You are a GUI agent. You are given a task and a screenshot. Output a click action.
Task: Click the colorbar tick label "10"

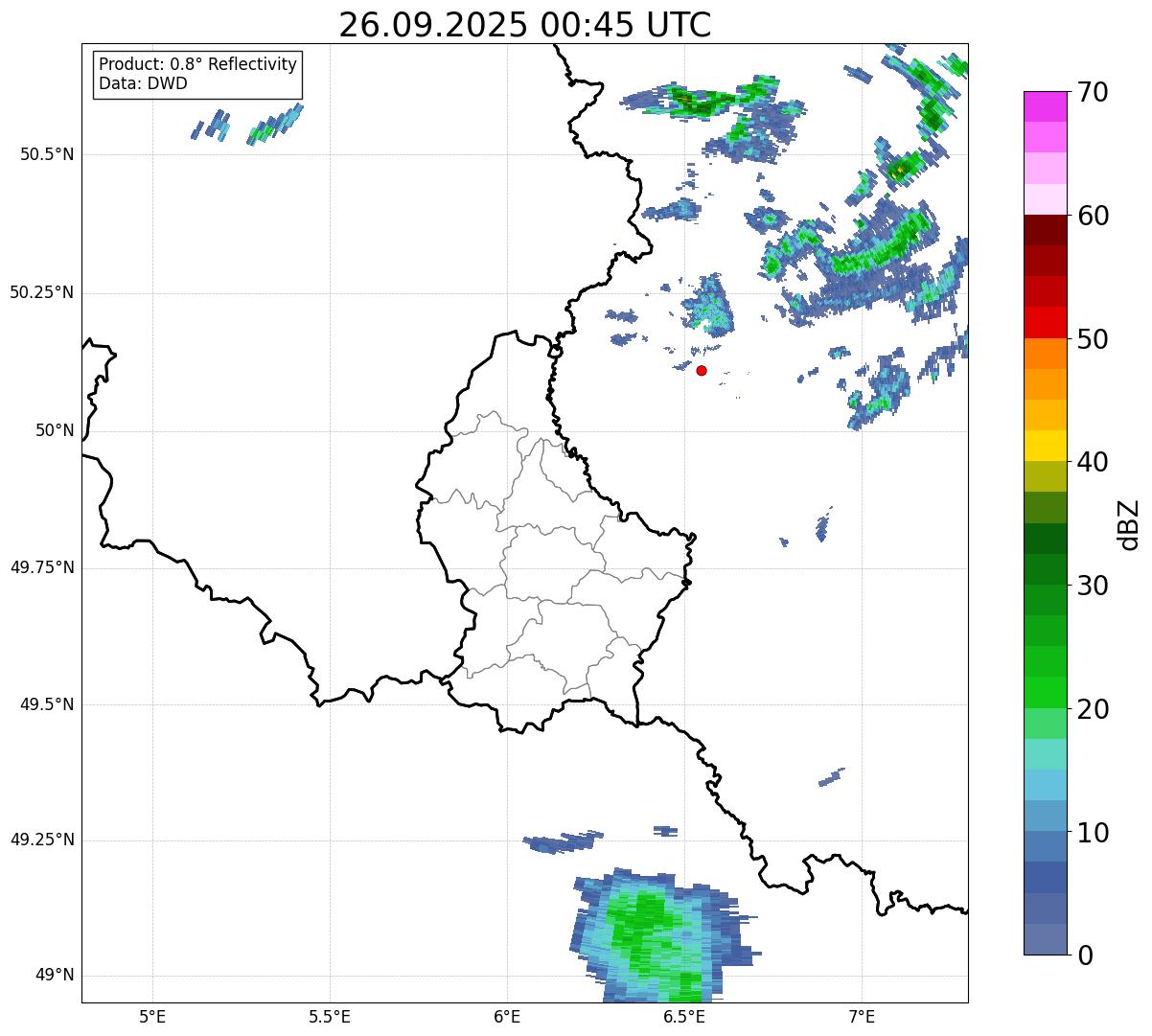(x=1093, y=833)
